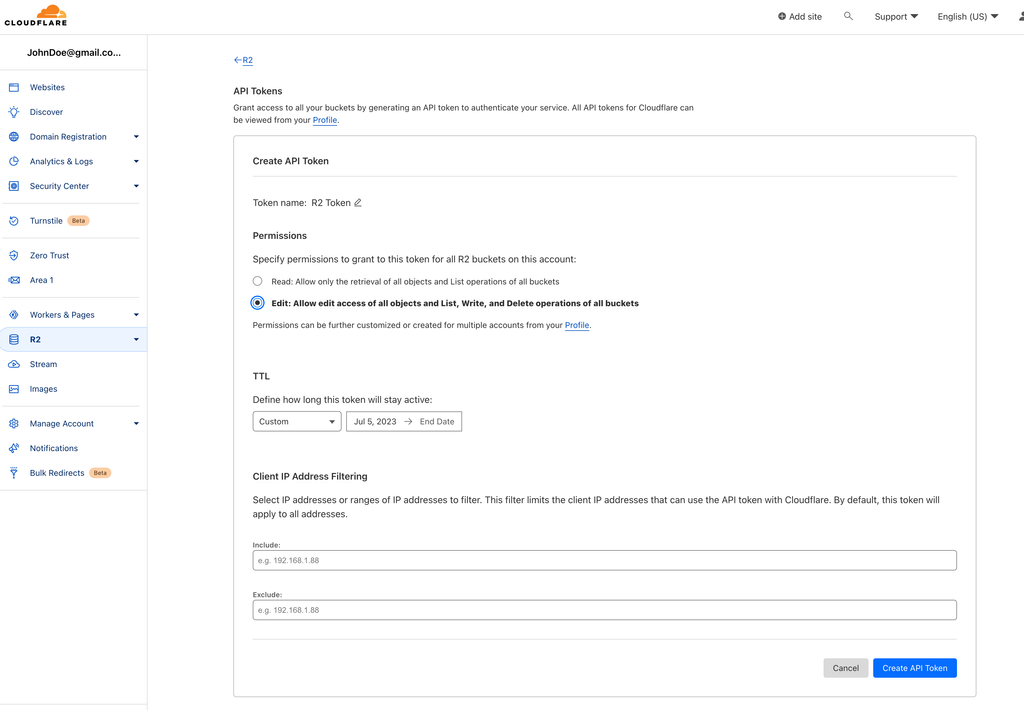
Task: Select the Read permission option
Action: tap(257, 280)
